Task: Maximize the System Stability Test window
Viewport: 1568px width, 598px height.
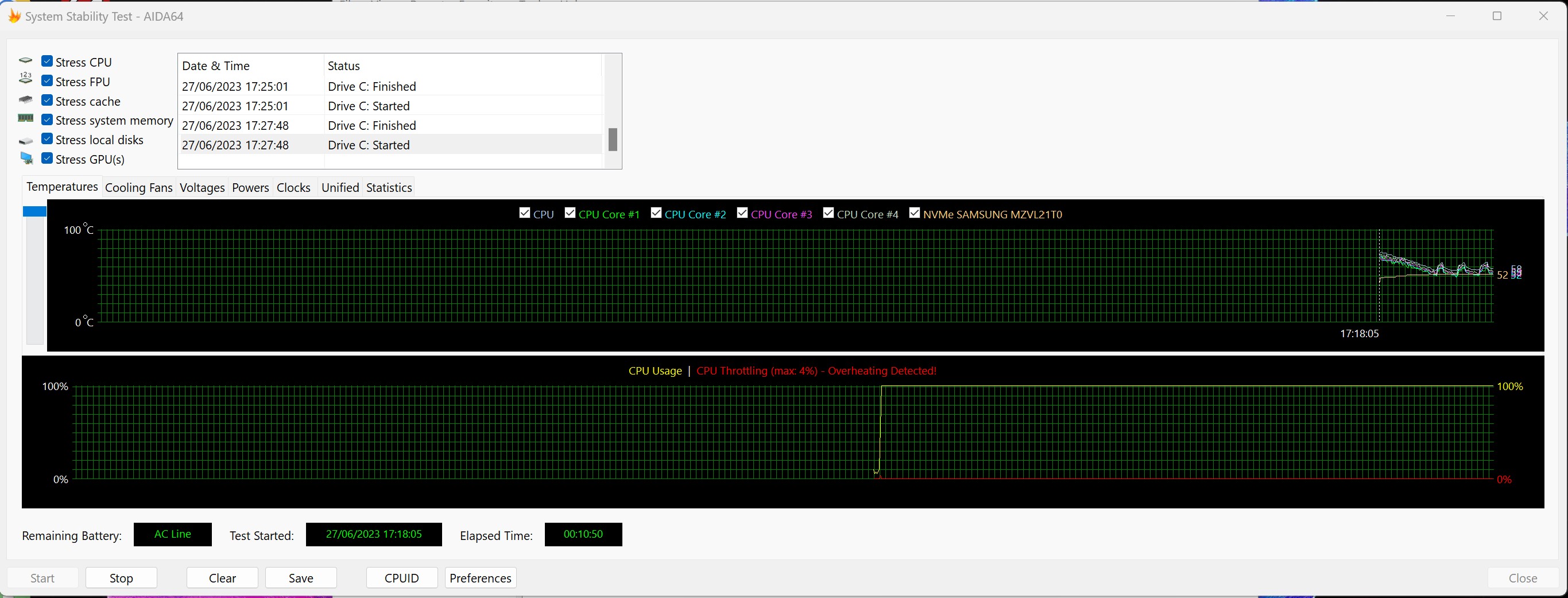Action: pyautogui.click(x=1497, y=16)
